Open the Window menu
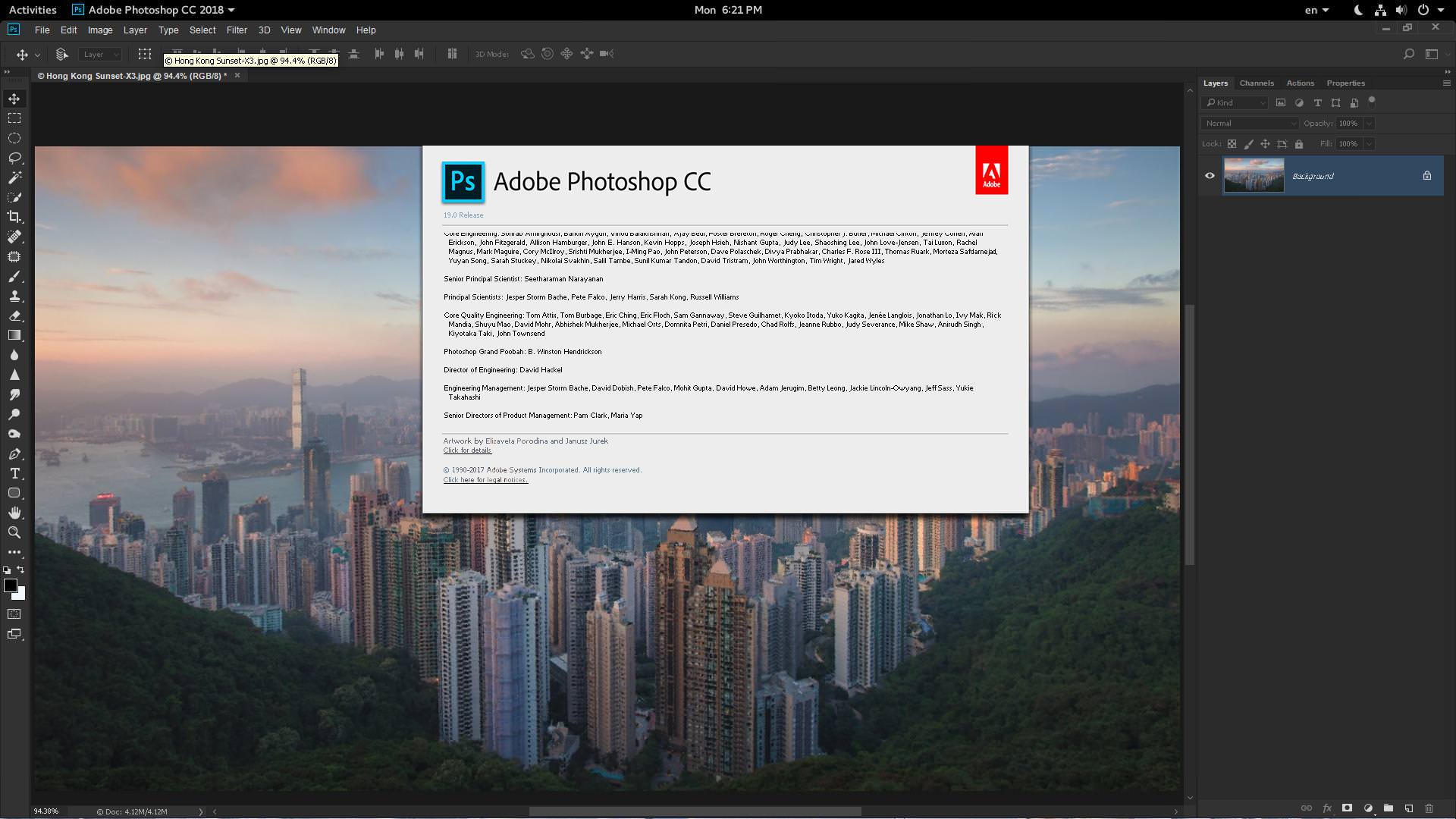The image size is (1456, 819). click(328, 30)
